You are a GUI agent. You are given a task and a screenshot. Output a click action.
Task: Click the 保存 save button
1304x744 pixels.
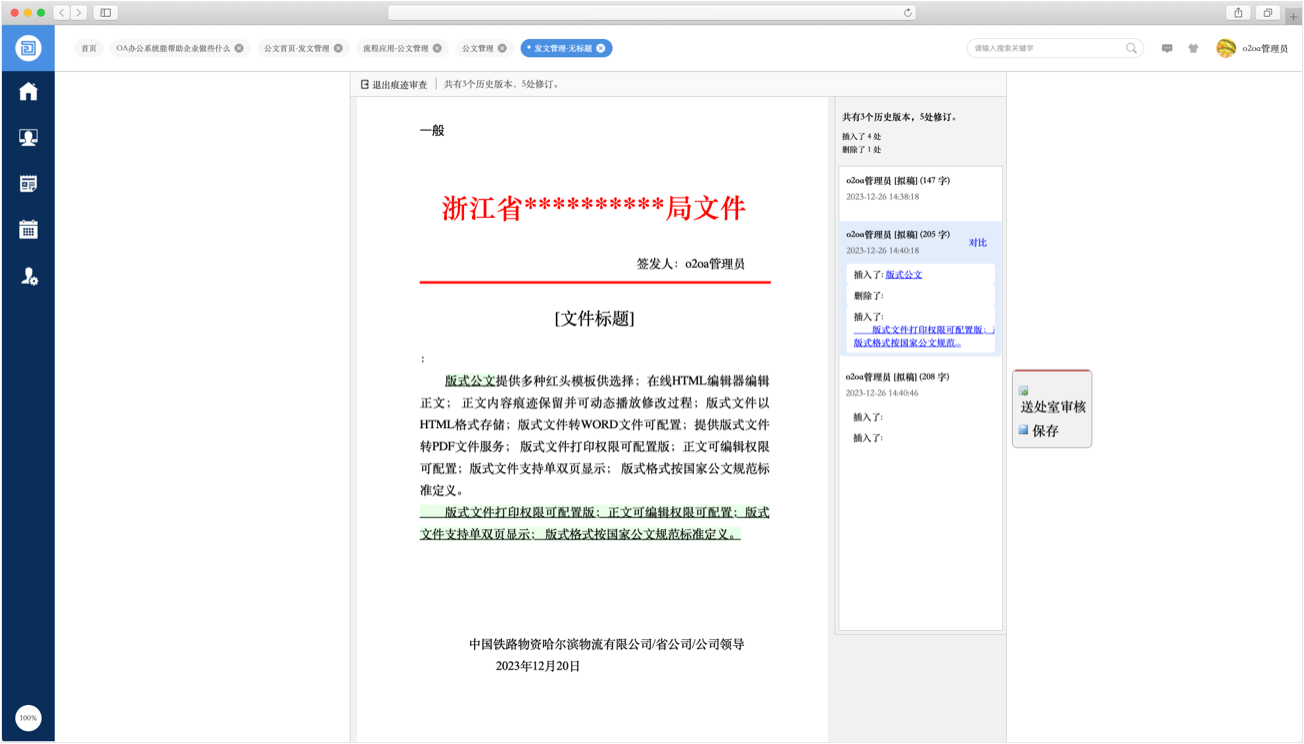[x=1045, y=431]
